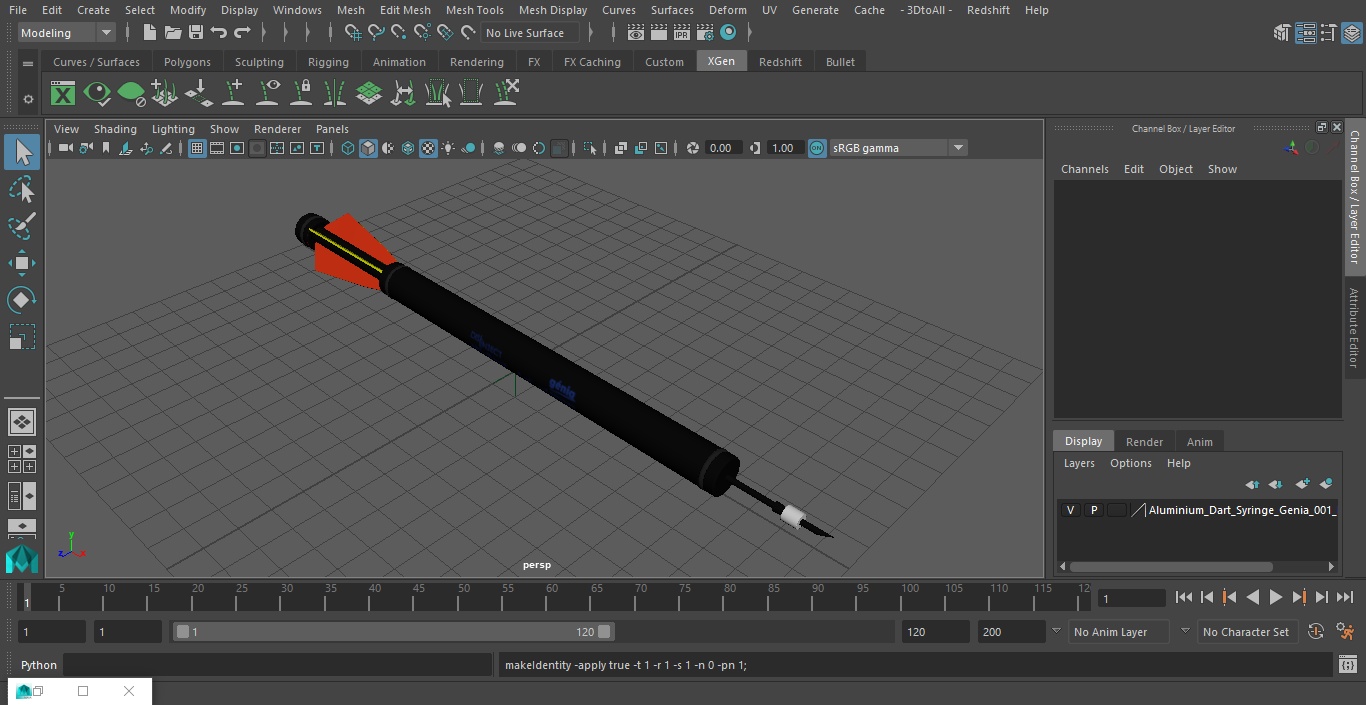Image resolution: width=1366 pixels, height=705 pixels.
Task: Click the playback range slider bar
Action: pyautogui.click(x=393, y=632)
